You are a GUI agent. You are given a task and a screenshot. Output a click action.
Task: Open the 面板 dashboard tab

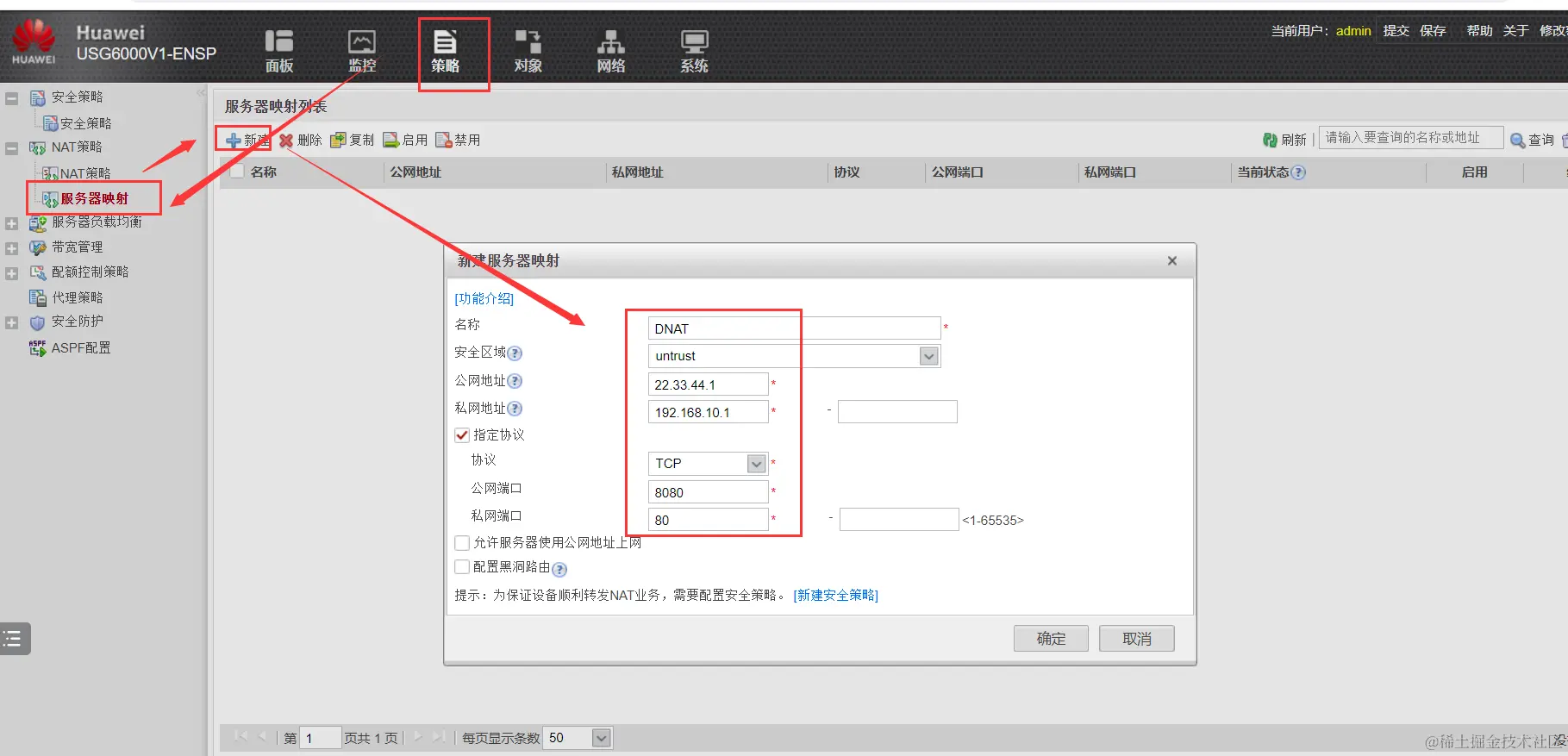click(278, 50)
